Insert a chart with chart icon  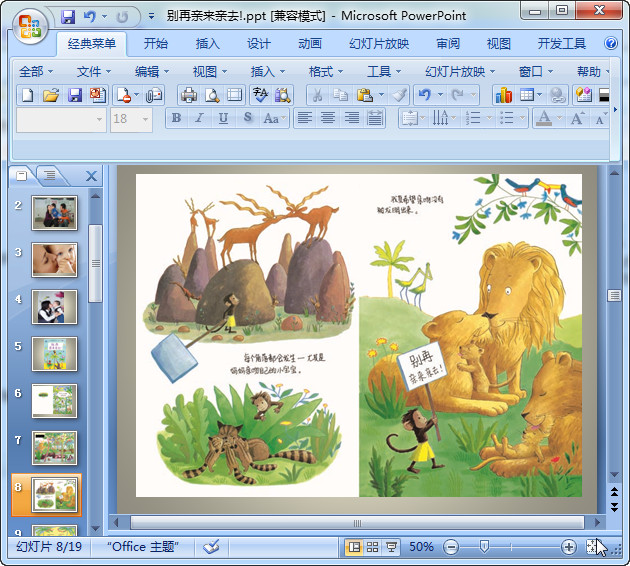[503, 95]
